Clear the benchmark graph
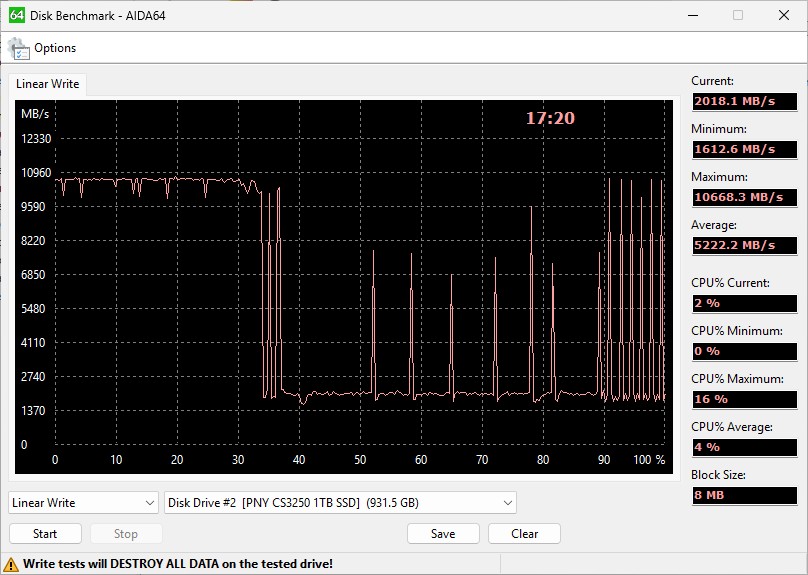This screenshot has height=575, width=808. click(x=524, y=534)
